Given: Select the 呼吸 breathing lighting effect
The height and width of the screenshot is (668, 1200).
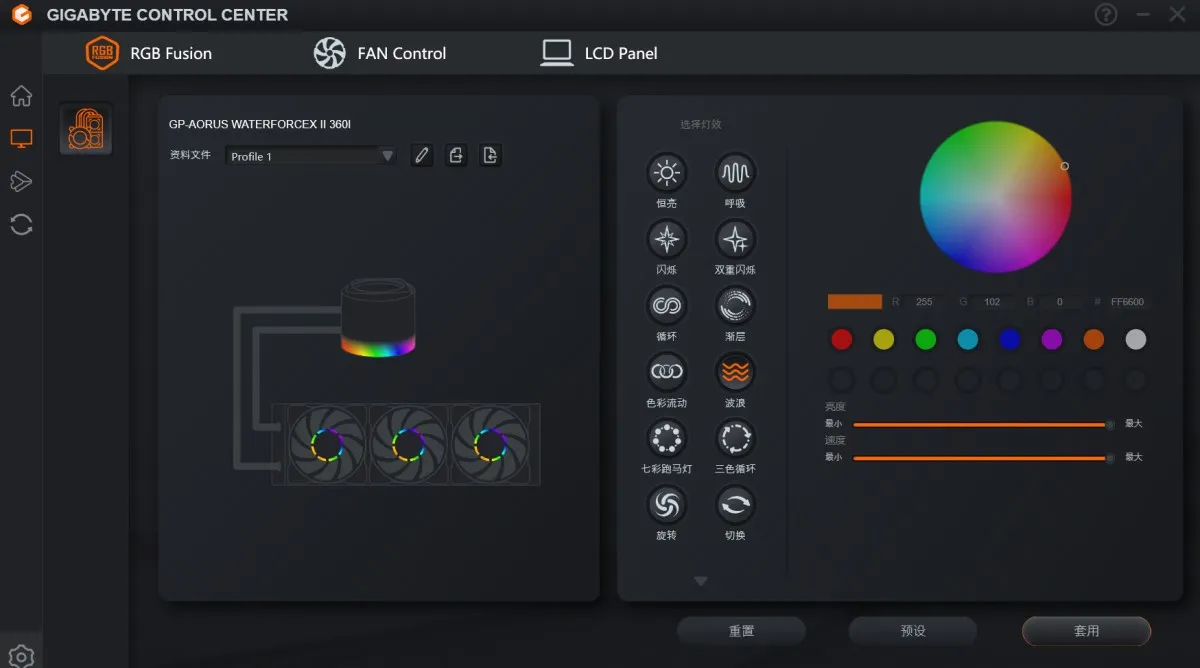Looking at the screenshot, I should (735, 173).
